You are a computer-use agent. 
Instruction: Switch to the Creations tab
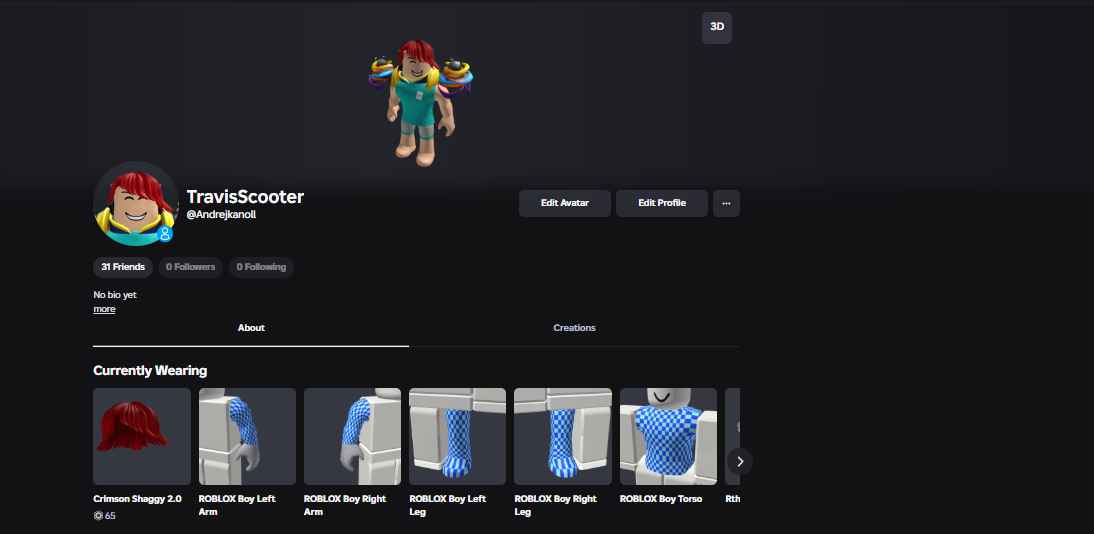click(574, 328)
